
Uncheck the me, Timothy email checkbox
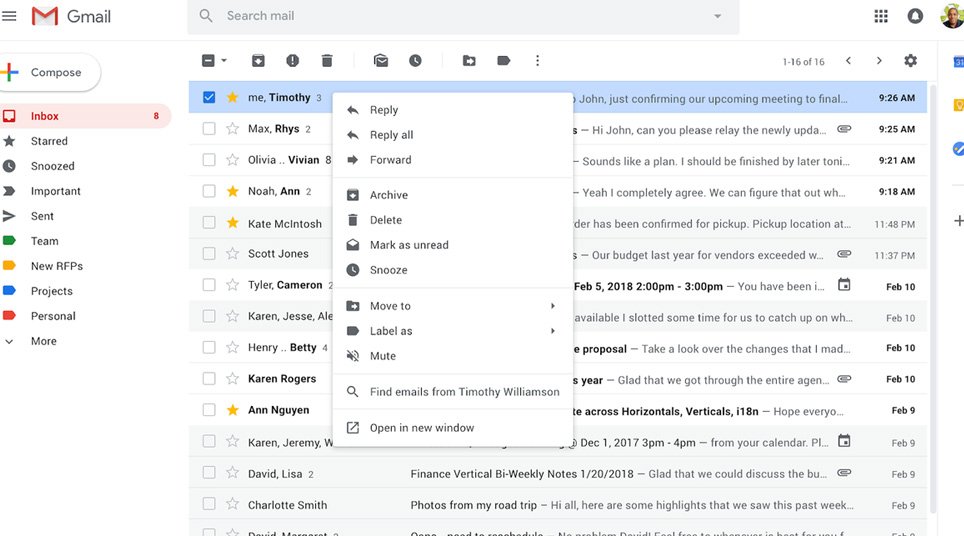209,98
